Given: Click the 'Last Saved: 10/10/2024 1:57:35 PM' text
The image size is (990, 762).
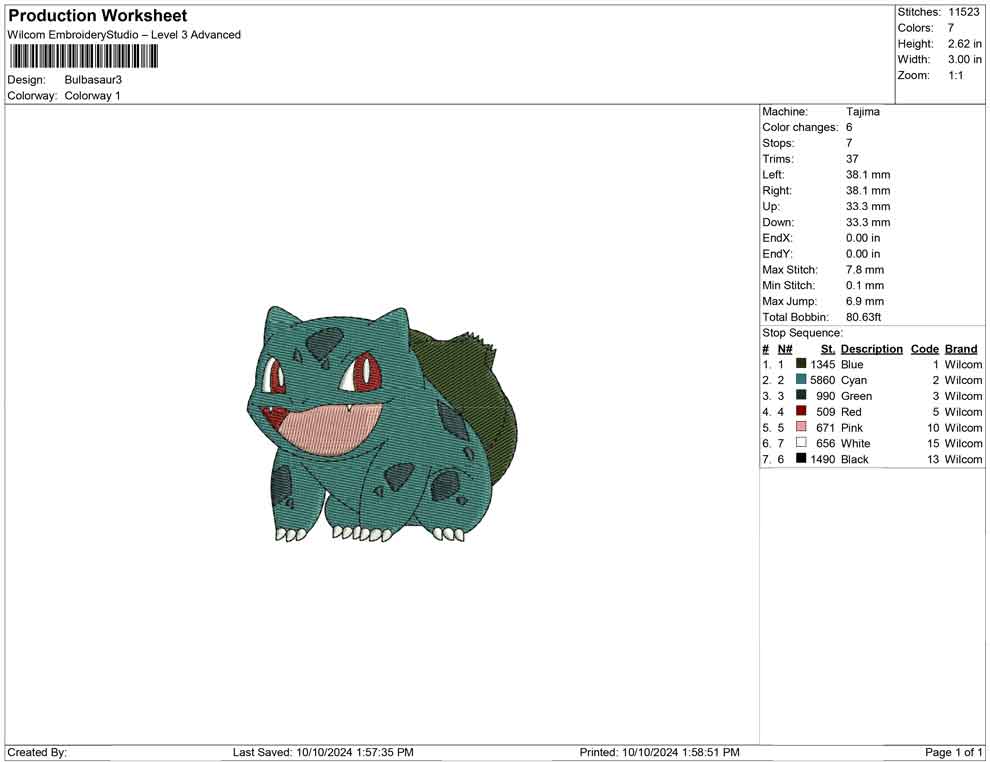Looking at the screenshot, I should point(323,752).
